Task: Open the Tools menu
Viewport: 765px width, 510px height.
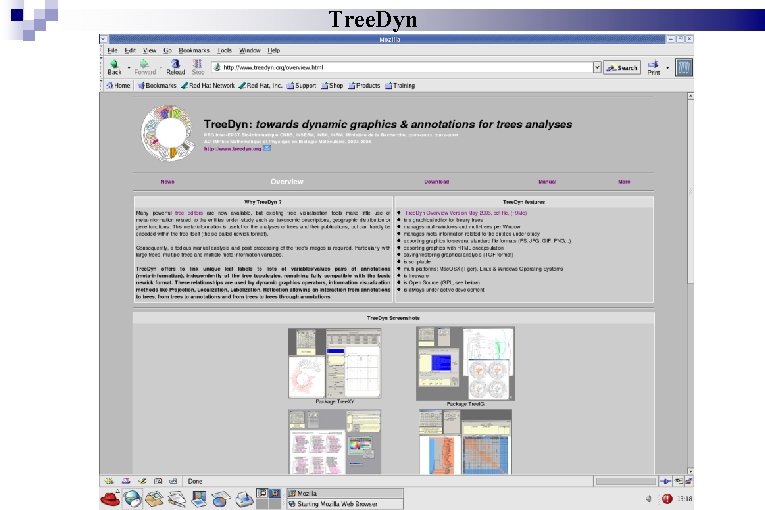Action: pyautogui.click(x=224, y=50)
